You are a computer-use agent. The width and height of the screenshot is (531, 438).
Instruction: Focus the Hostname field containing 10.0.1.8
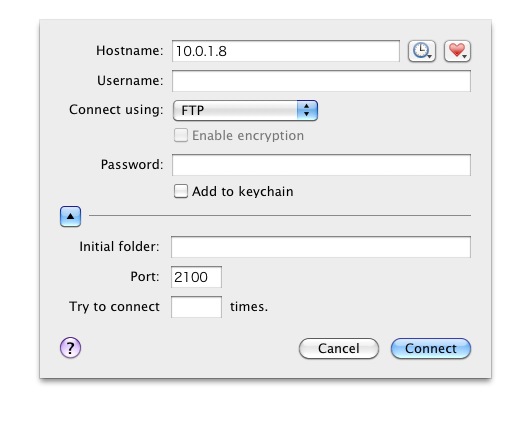(286, 51)
